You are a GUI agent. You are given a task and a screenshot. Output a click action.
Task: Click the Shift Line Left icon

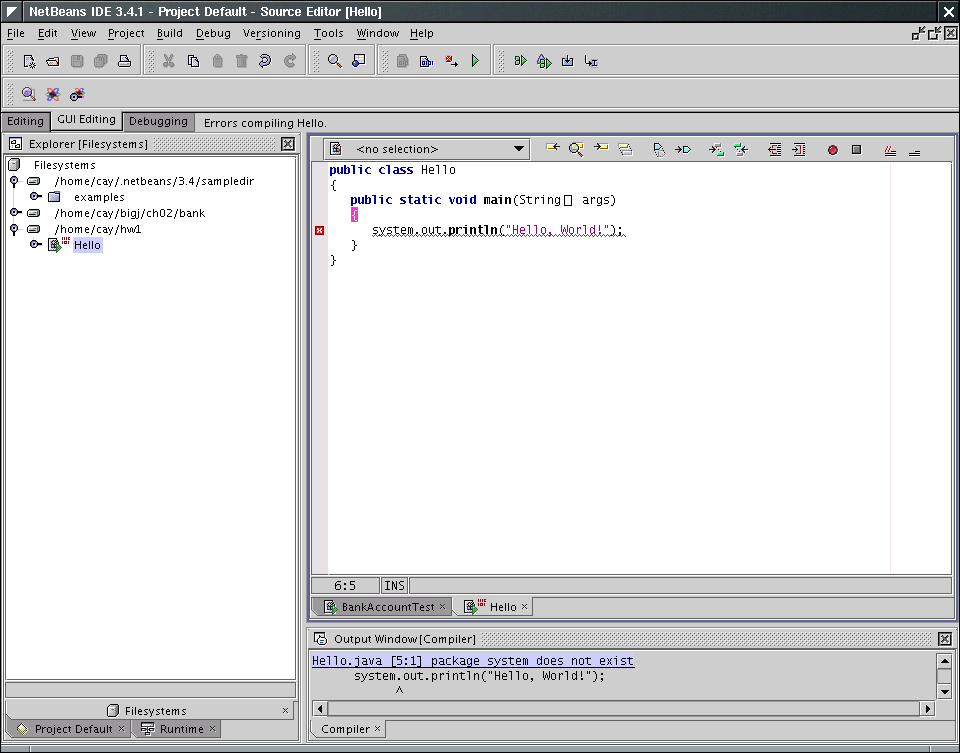[x=774, y=149]
